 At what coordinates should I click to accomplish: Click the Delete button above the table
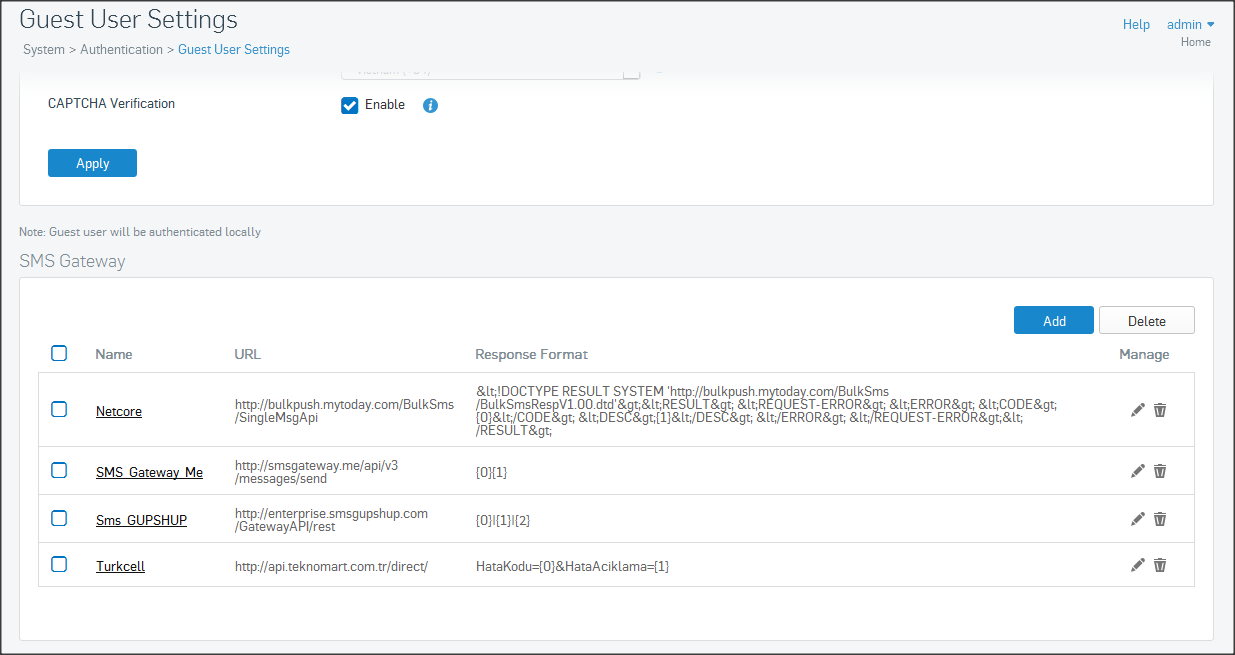tap(1146, 320)
